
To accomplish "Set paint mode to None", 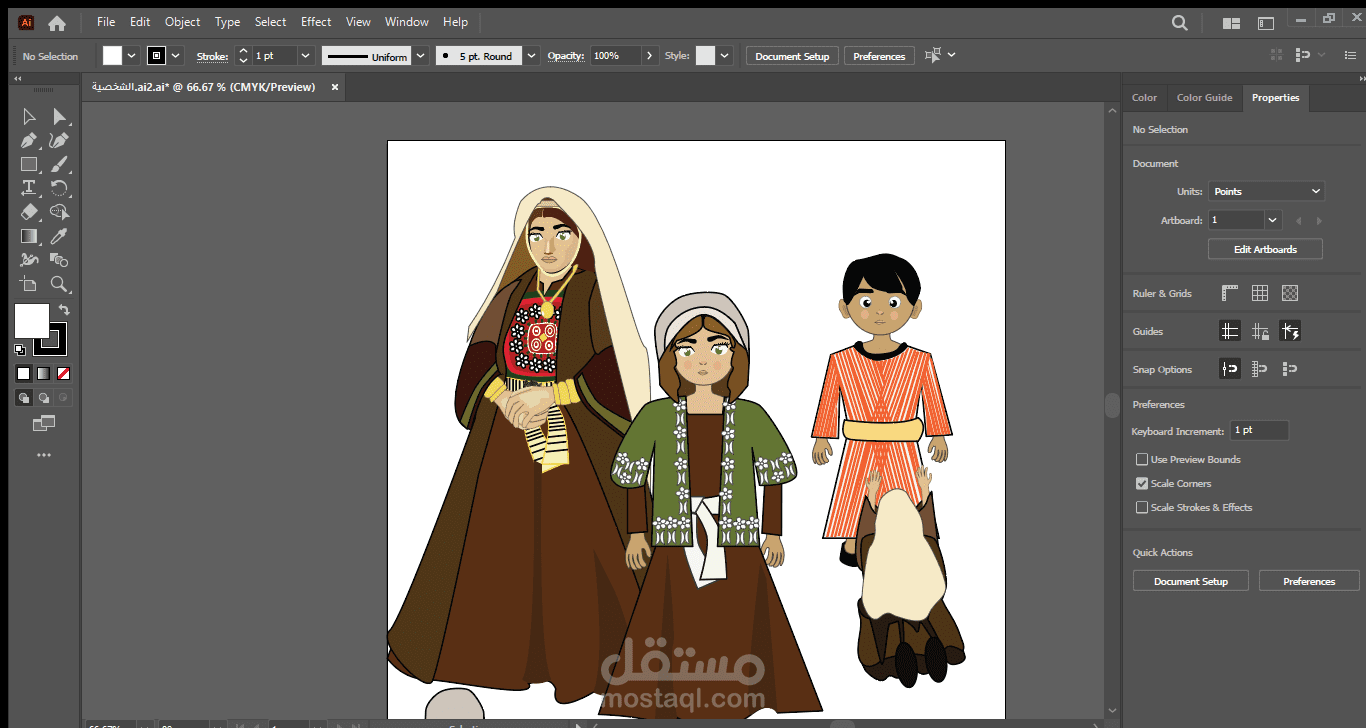I will point(63,374).
